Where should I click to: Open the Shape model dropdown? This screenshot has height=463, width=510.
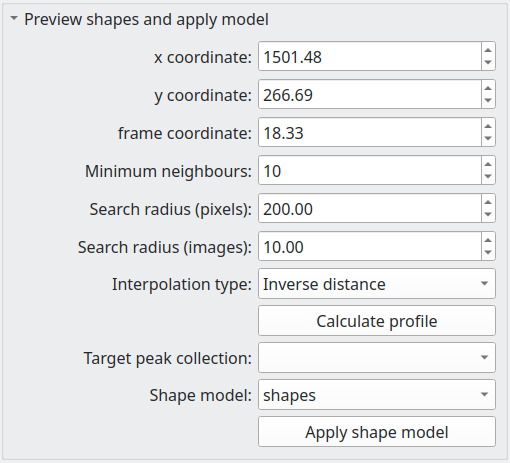click(x=377, y=395)
